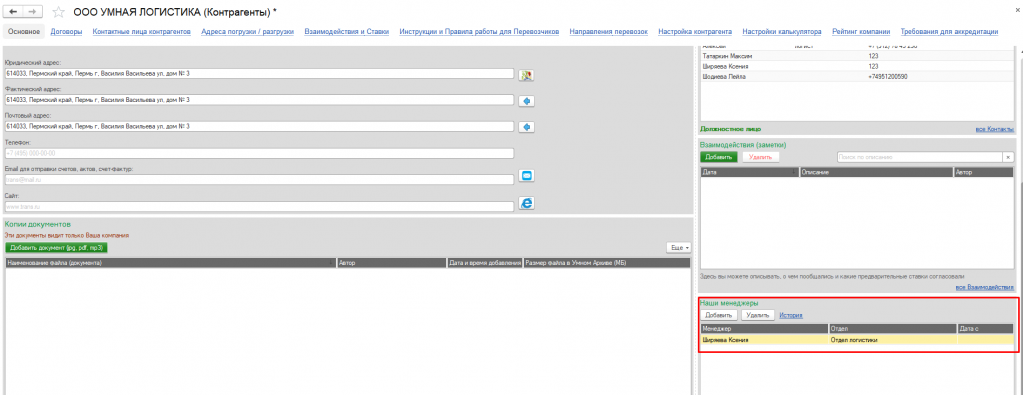Click into the Почтовый адрес field
Screen dimensions: 1023x395
point(259,126)
